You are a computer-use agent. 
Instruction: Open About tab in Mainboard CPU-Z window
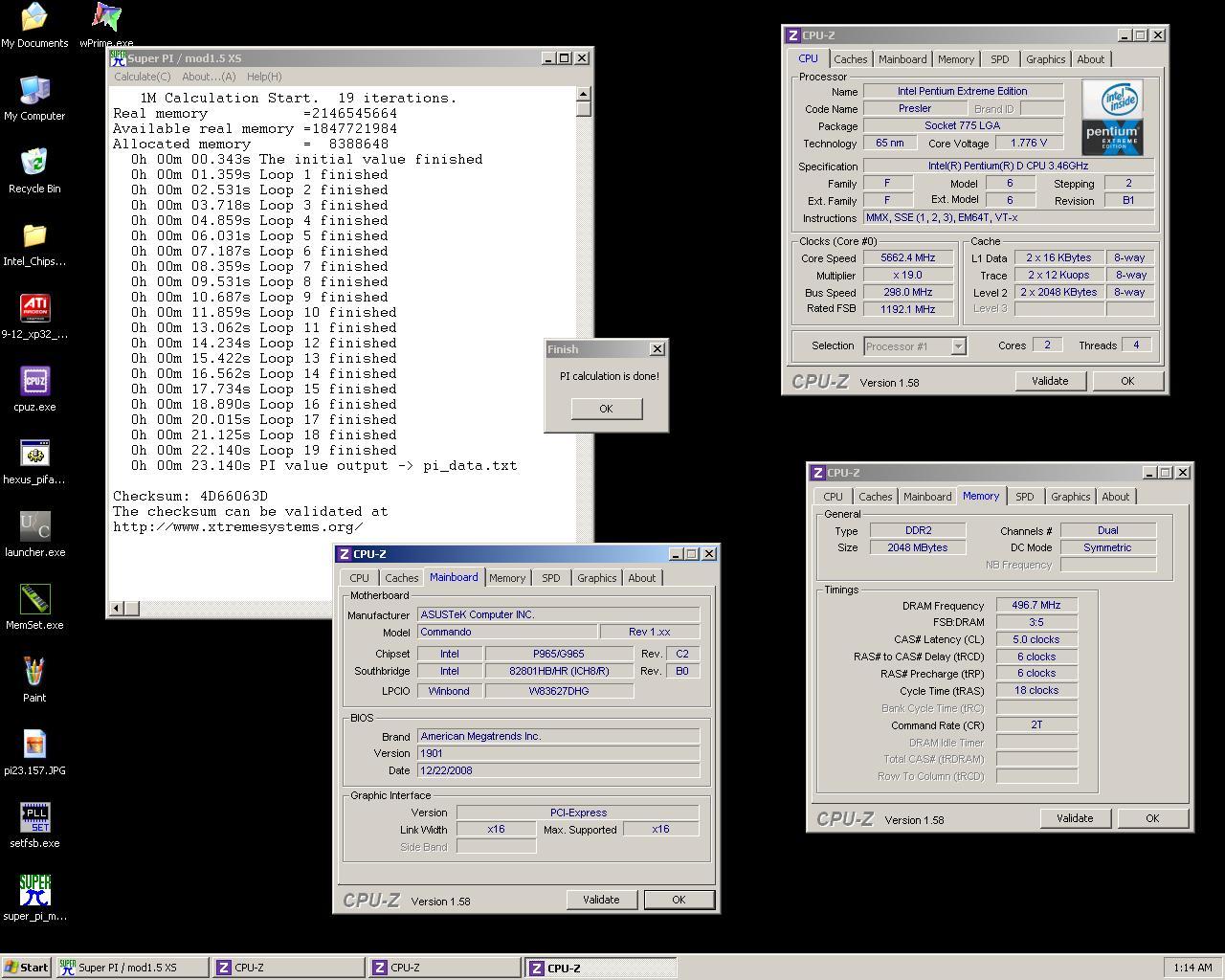(641, 578)
